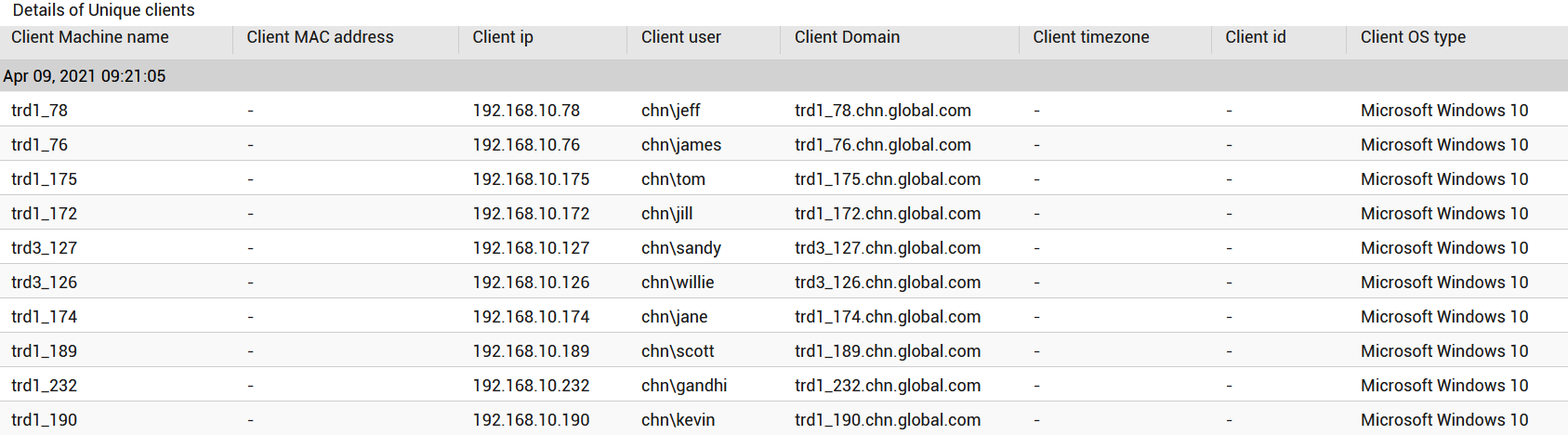Select machine name trd3_126
The image size is (1568, 435).
pyautogui.click(x=44, y=283)
